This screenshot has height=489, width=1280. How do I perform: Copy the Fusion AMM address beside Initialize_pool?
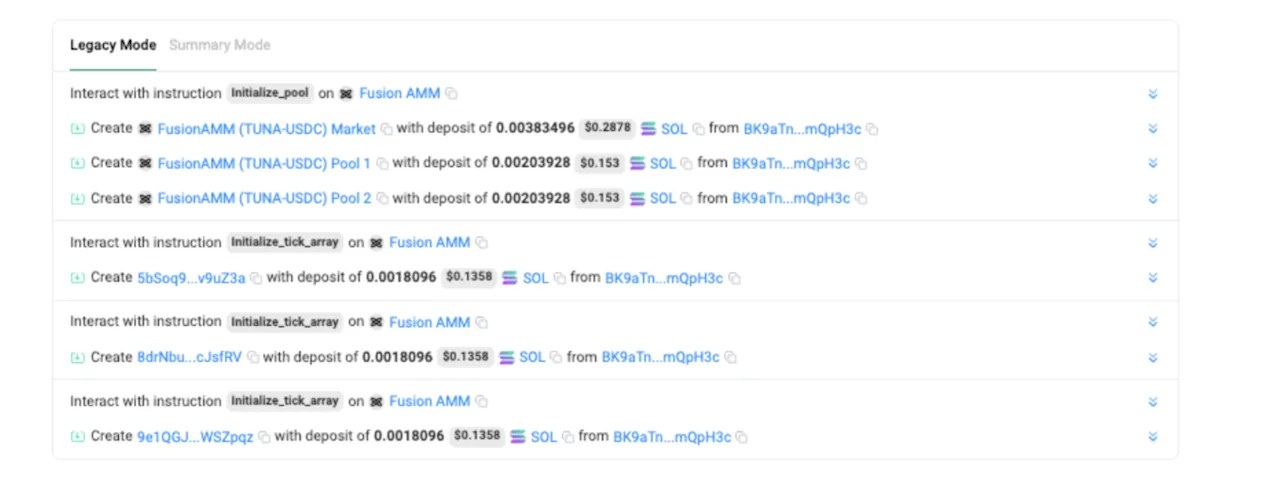[452, 93]
